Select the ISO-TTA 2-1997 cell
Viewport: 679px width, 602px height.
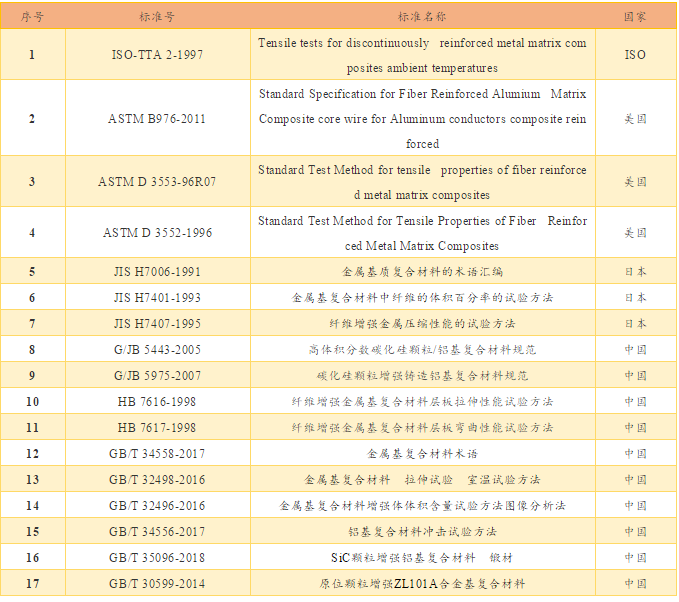[157, 55]
